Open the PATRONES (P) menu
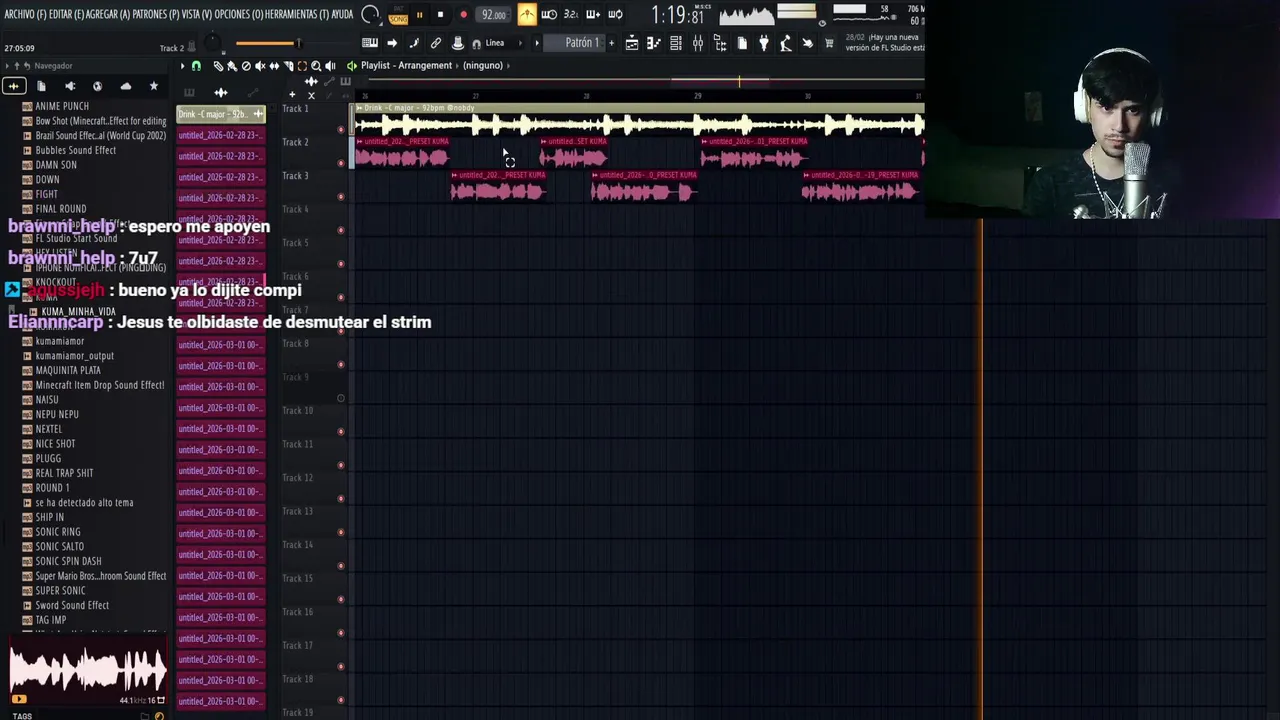This screenshot has height=720, width=1280. [155, 14]
